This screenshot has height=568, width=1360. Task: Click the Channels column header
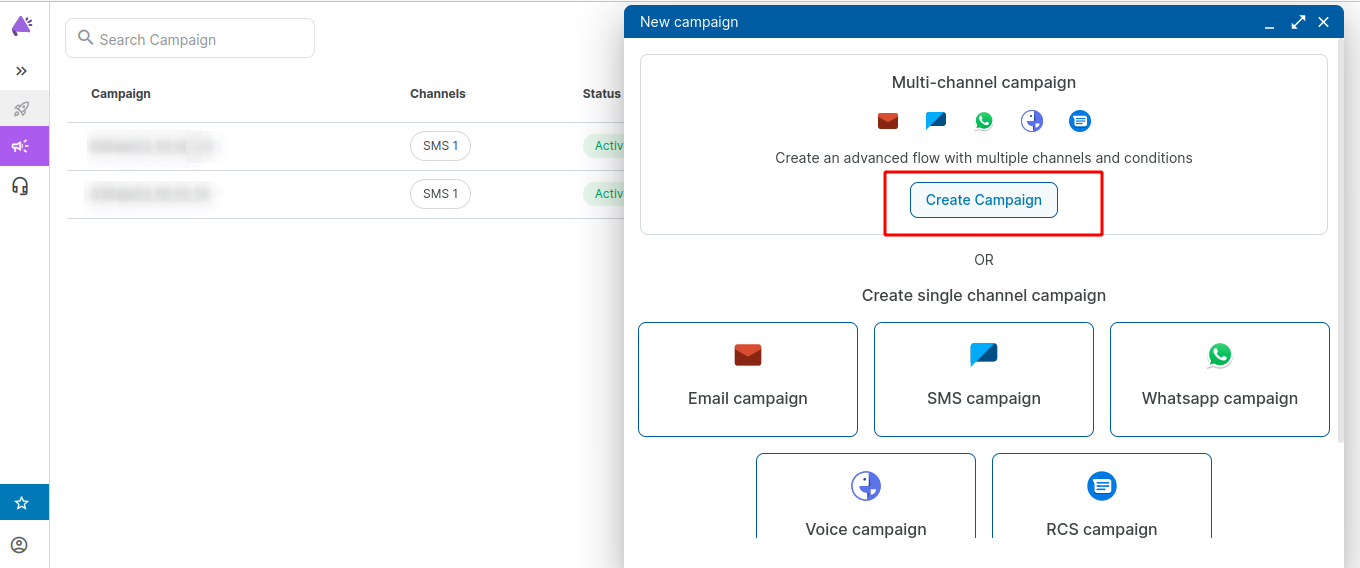click(x=437, y=94)
